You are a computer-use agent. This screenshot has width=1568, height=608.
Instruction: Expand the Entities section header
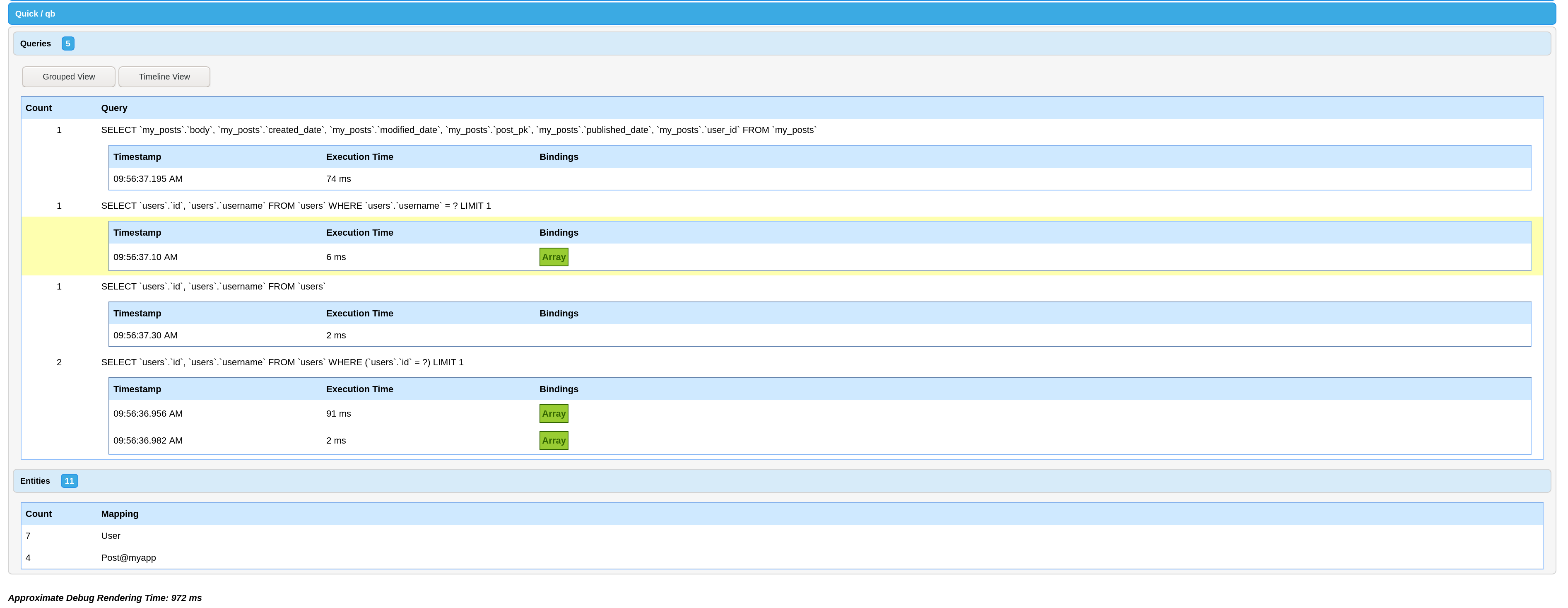point(35,481)
